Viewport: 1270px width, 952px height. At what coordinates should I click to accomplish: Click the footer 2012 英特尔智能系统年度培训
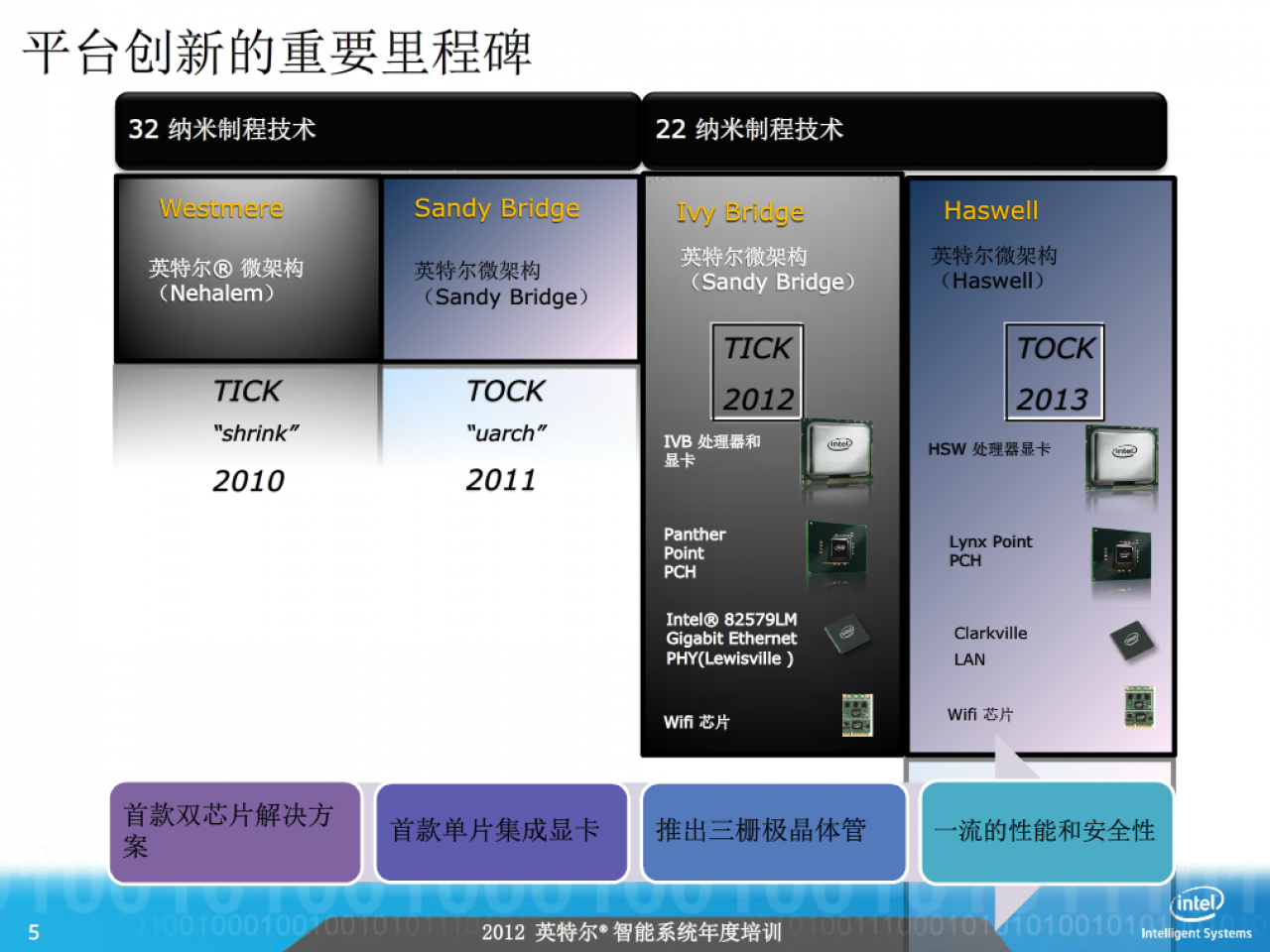tap(632, 932)
